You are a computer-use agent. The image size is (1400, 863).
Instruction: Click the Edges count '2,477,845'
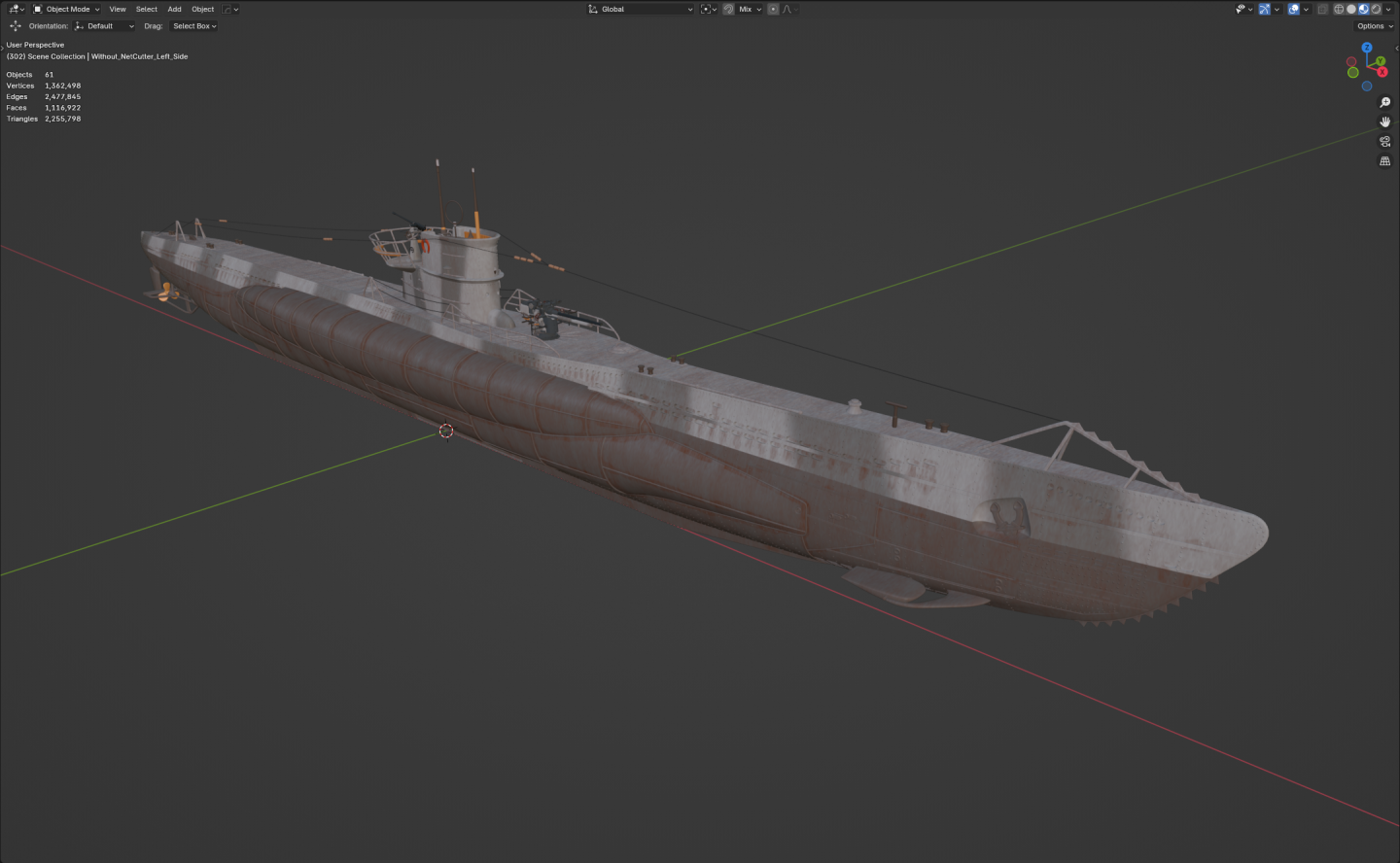point(62,97)
